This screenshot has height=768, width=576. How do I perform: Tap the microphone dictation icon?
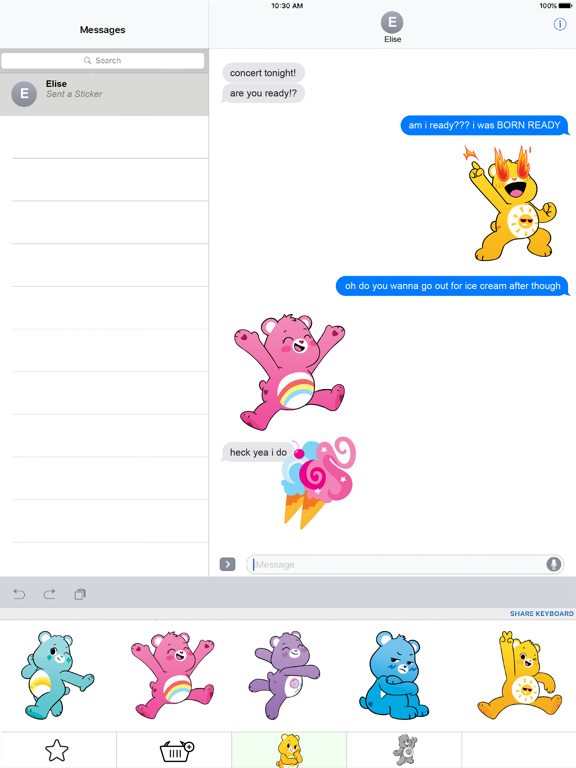553,564
